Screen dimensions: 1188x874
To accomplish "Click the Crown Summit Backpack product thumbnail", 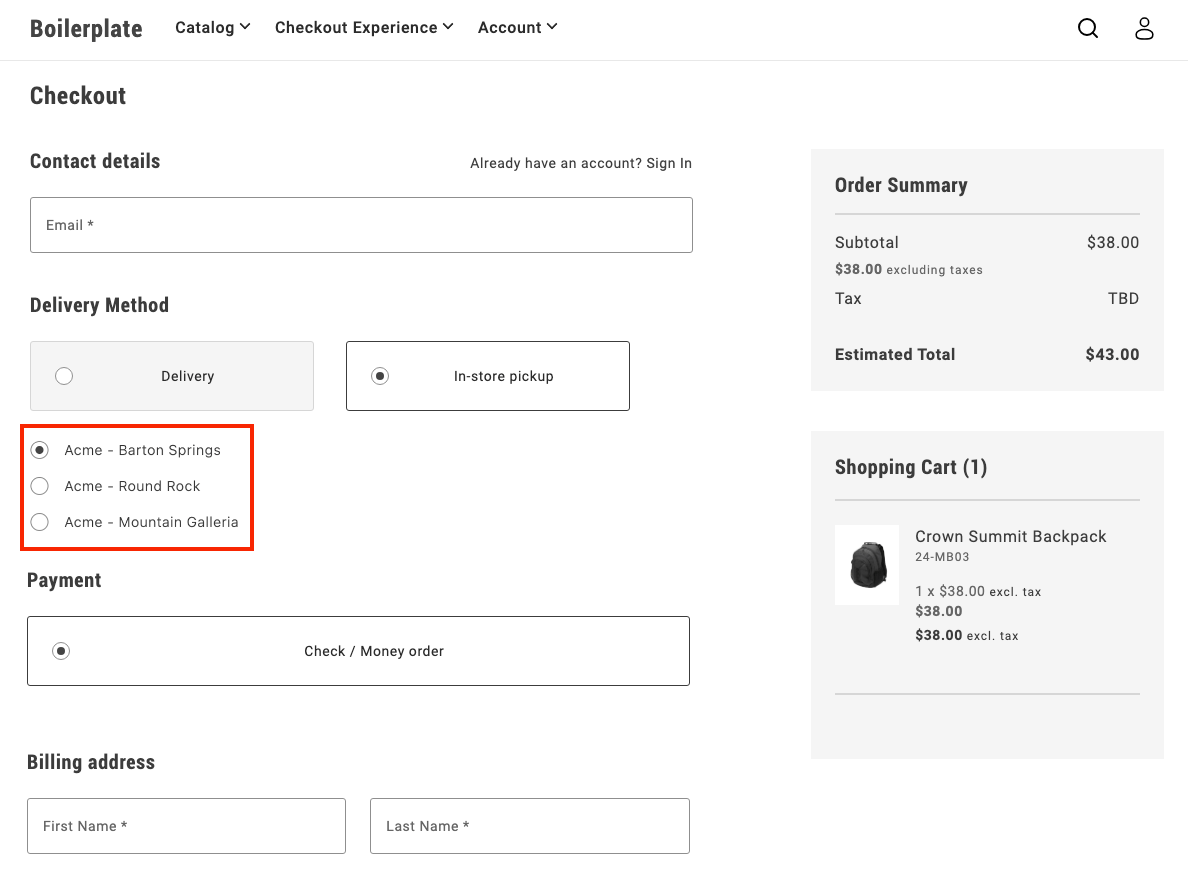I will coord(867,565).
